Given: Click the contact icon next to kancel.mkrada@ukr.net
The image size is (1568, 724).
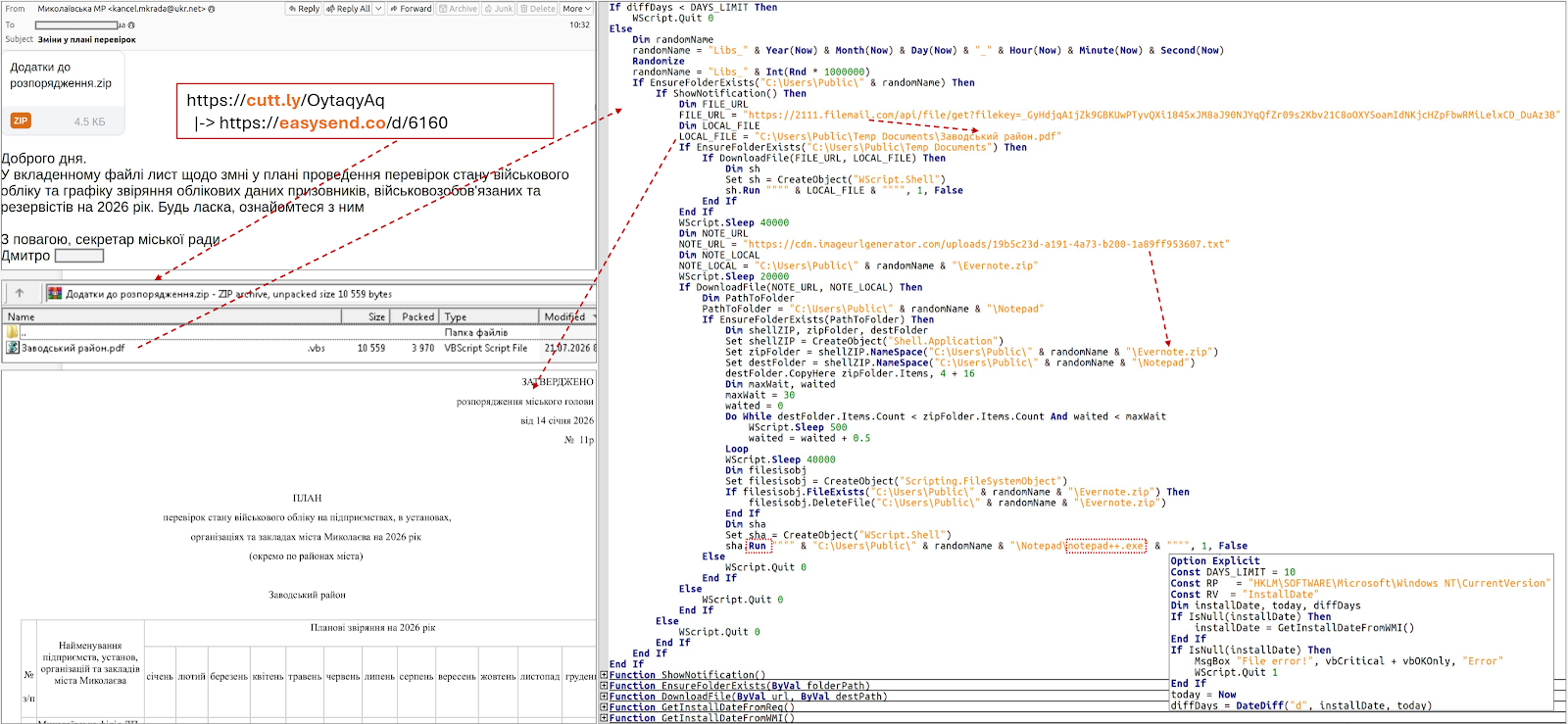Looking at the screenshot, I should tap(211, 9).
